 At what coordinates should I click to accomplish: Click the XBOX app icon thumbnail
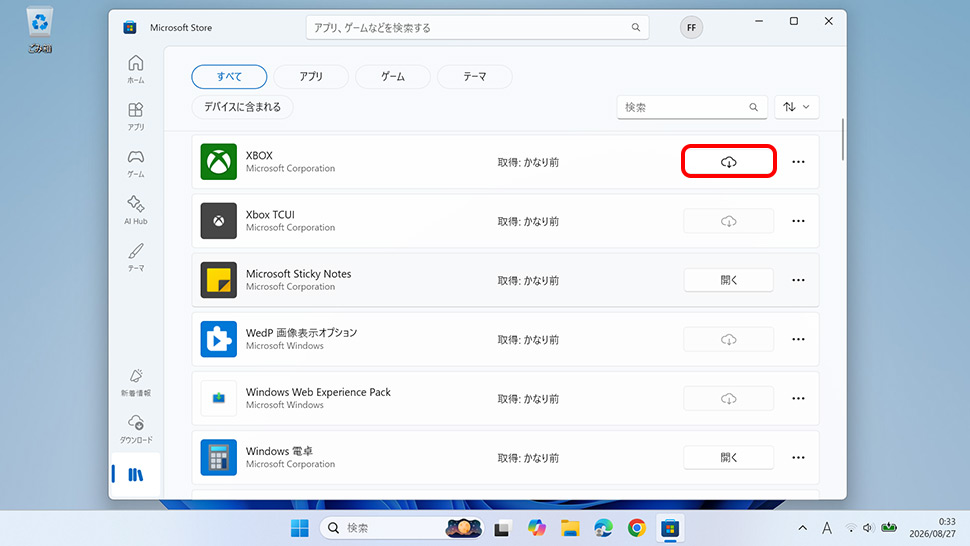(218, 161)
